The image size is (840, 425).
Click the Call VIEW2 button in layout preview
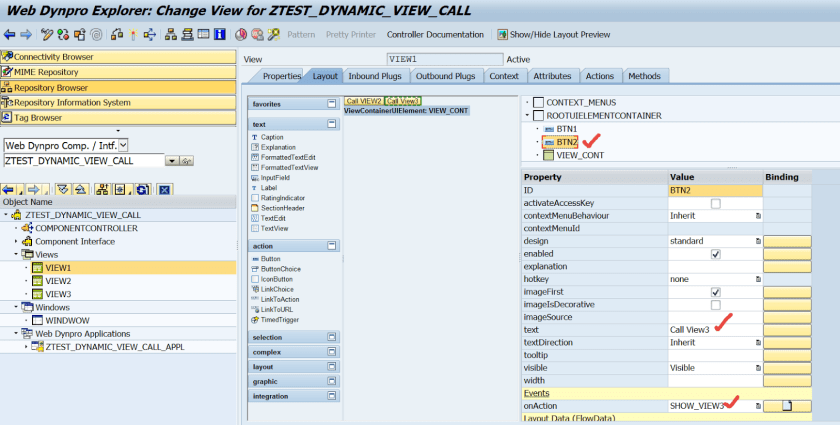coord(364,101)
